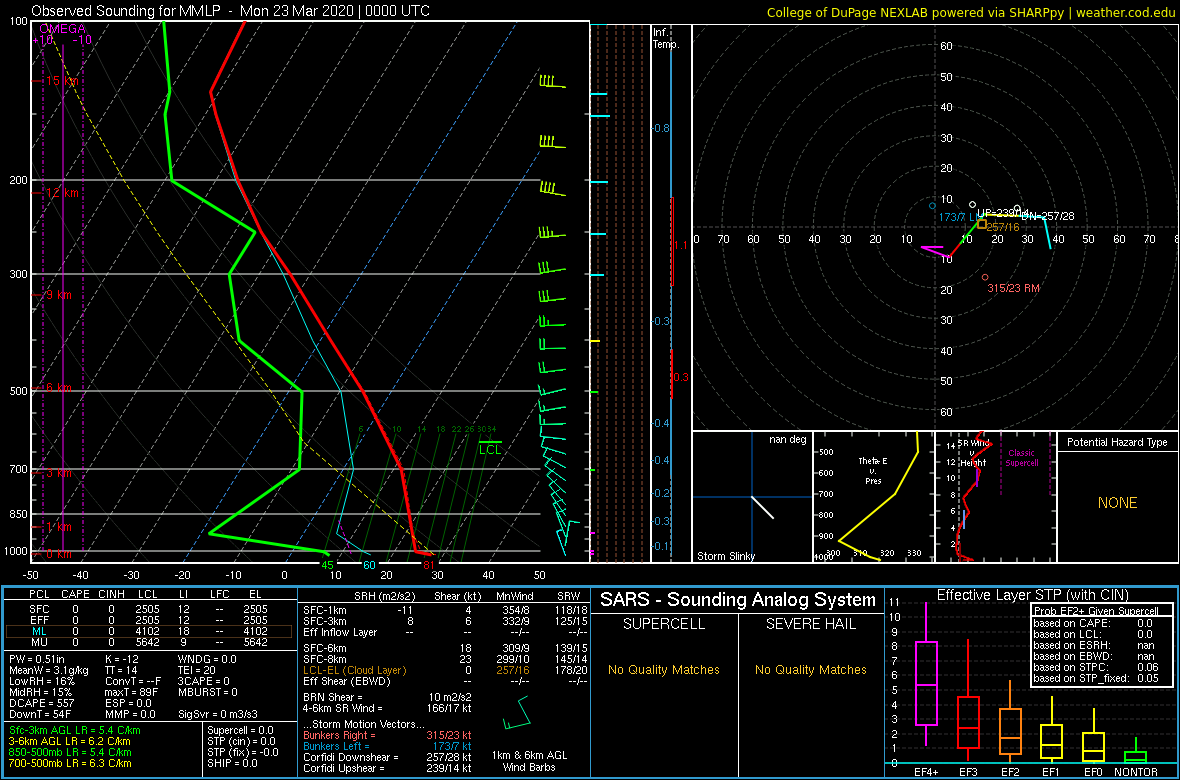Click the orange '257/16' hodograph label
Image resolution: width=1180 pixels, height=780 pixels.
(x=1002, y=227)
